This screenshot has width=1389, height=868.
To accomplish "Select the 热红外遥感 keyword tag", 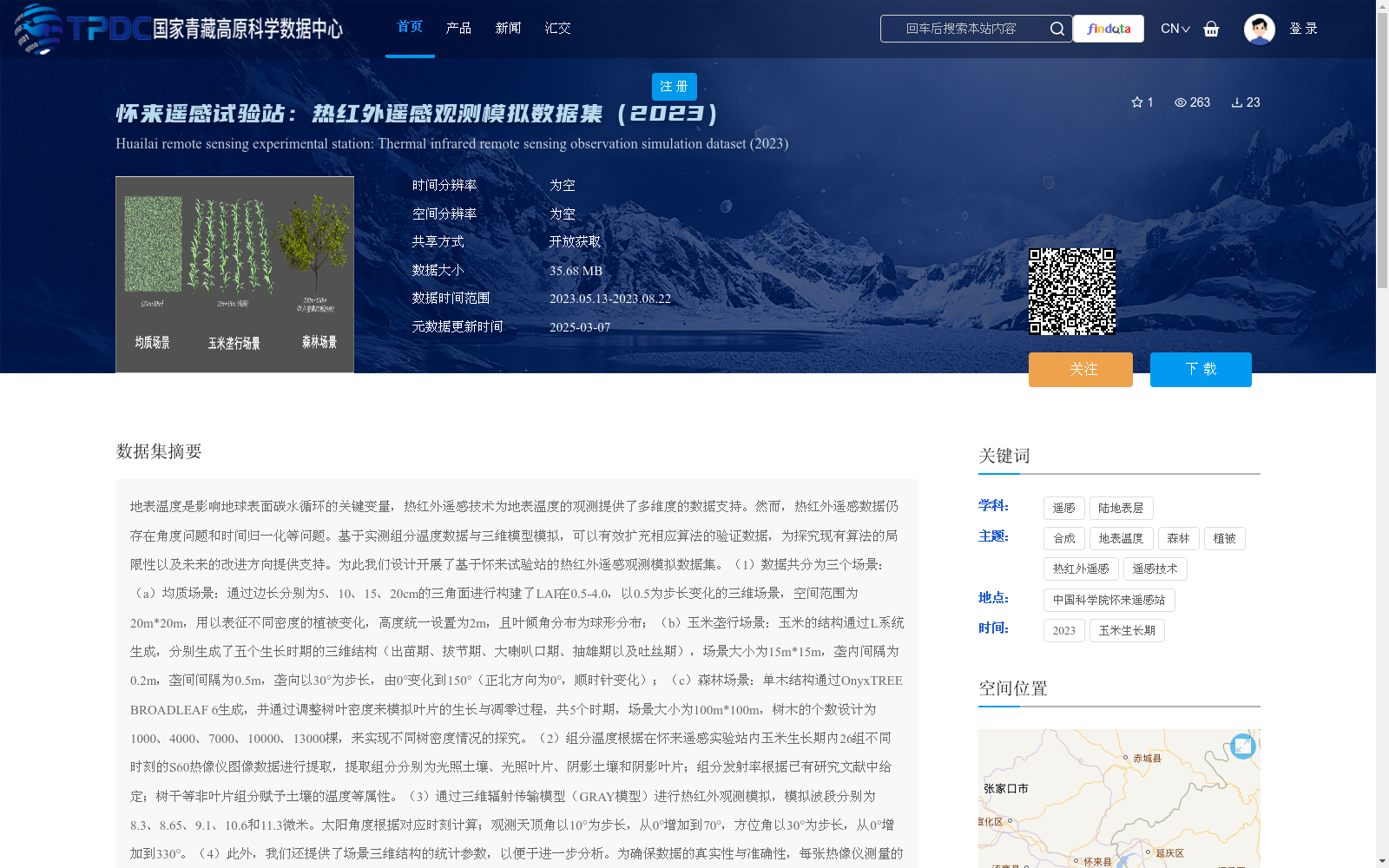I will 1081,569.
